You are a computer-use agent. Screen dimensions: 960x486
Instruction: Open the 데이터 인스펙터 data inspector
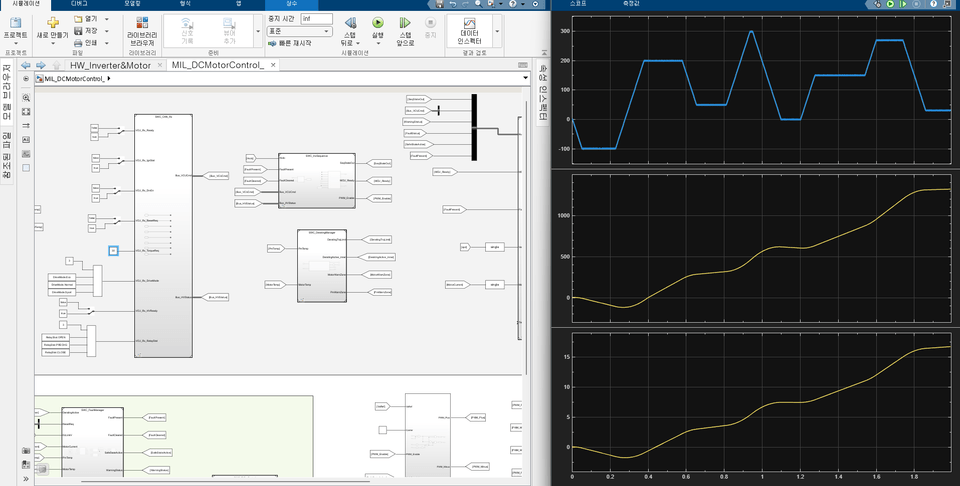click(x=469, y=32)
